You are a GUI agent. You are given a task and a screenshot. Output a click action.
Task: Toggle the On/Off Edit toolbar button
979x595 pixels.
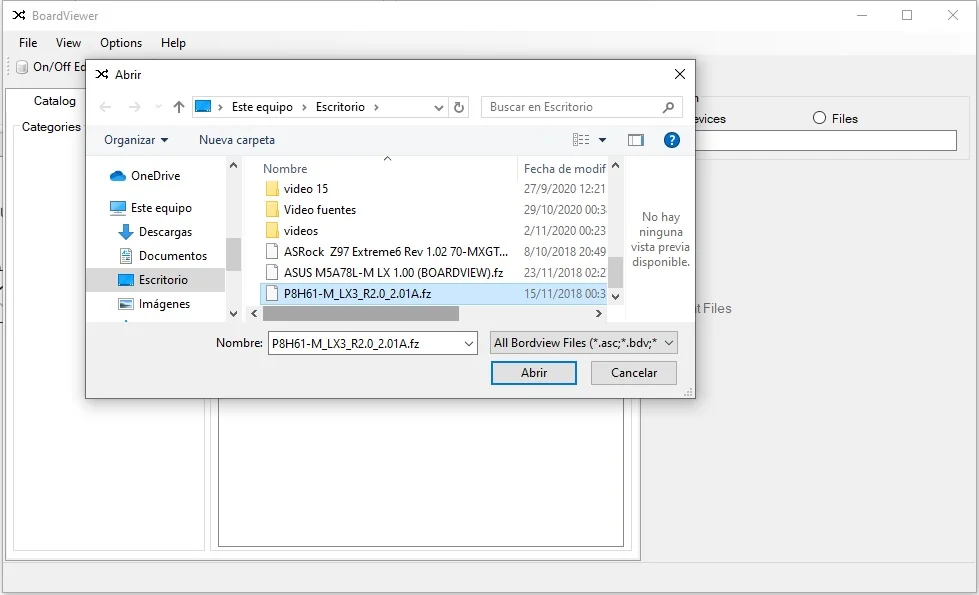point(50,67)
